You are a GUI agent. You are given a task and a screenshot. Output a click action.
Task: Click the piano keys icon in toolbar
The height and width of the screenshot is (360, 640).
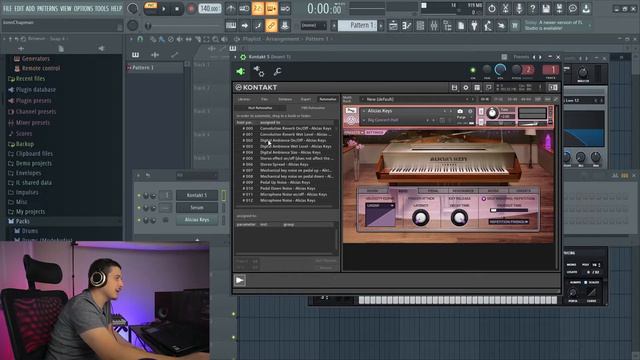pyautogui.click(x=231, y=26)
